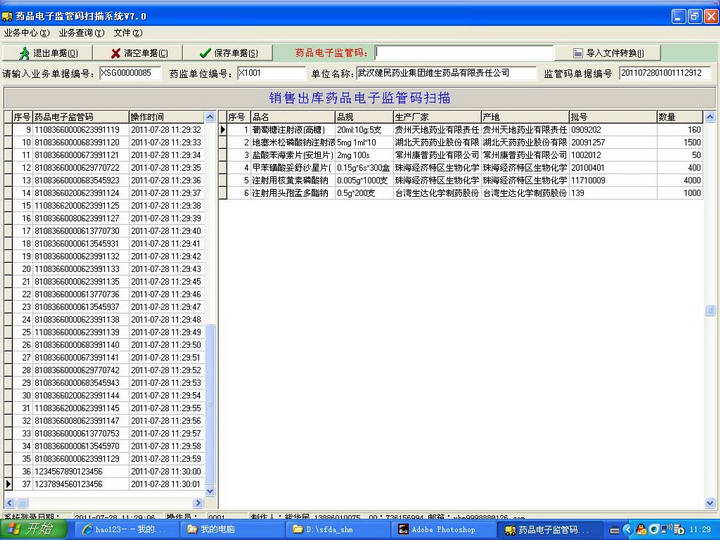Click the 监管码单据编号 field
Viewport: 720px width, 540px height.
coord(664,73)
